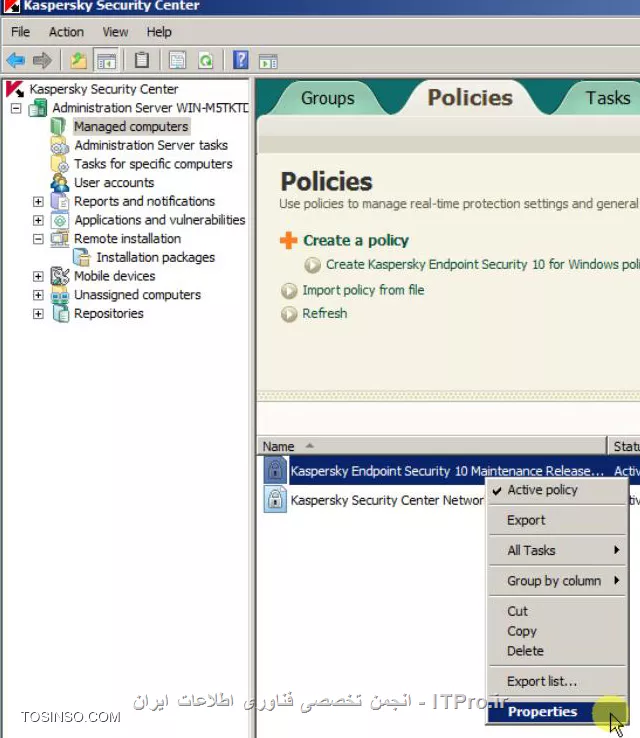
Task: Select Installation packages in the tree
Action: [155, 257]
